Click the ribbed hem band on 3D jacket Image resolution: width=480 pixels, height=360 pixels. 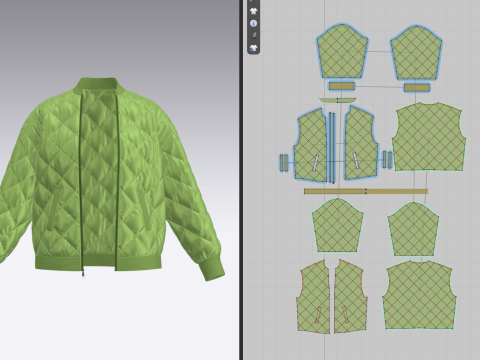coord(98,262)
